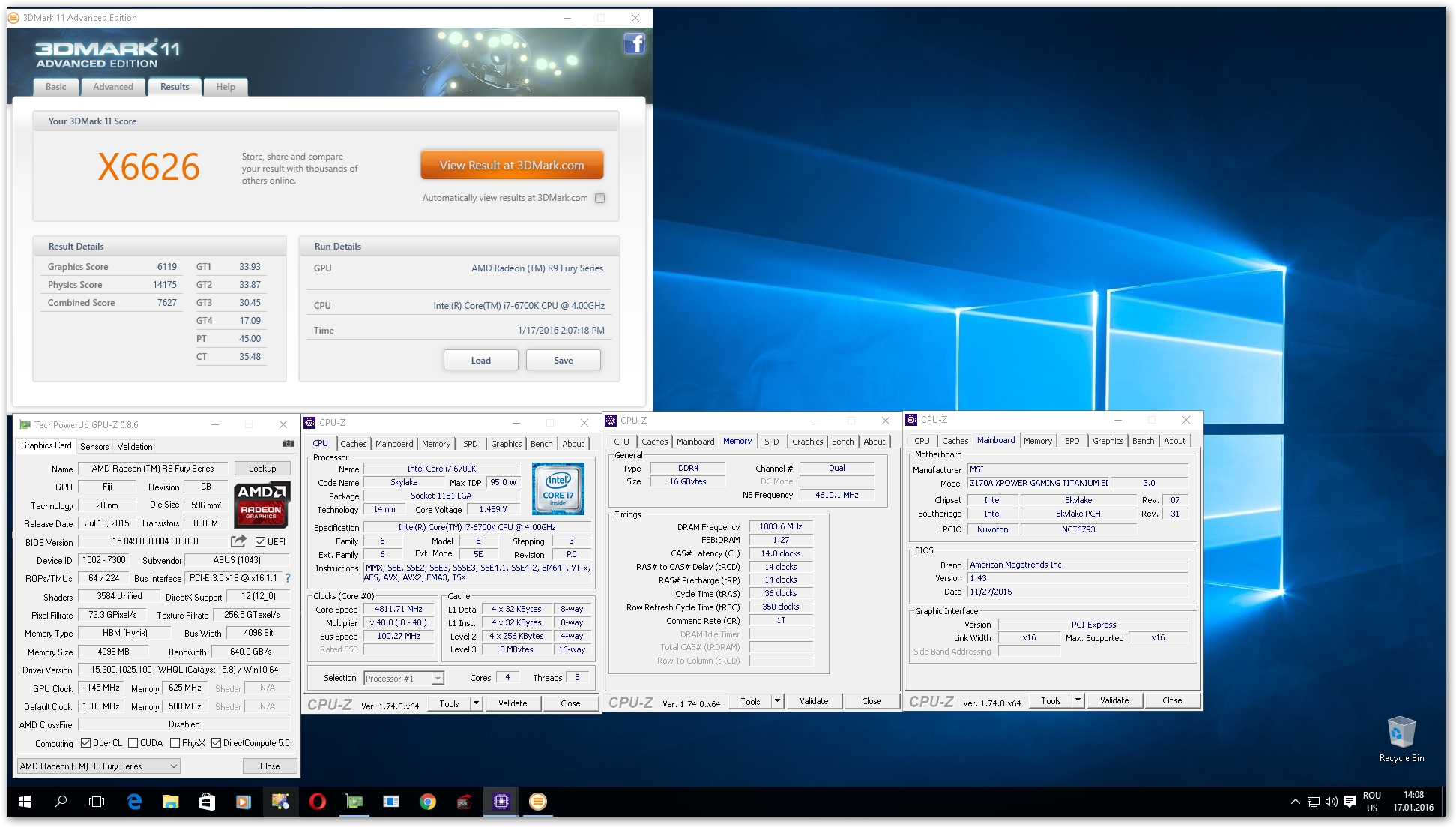
Task: Click the Mainboard Model field in CPU-Z
Action: click(1039, 483)
